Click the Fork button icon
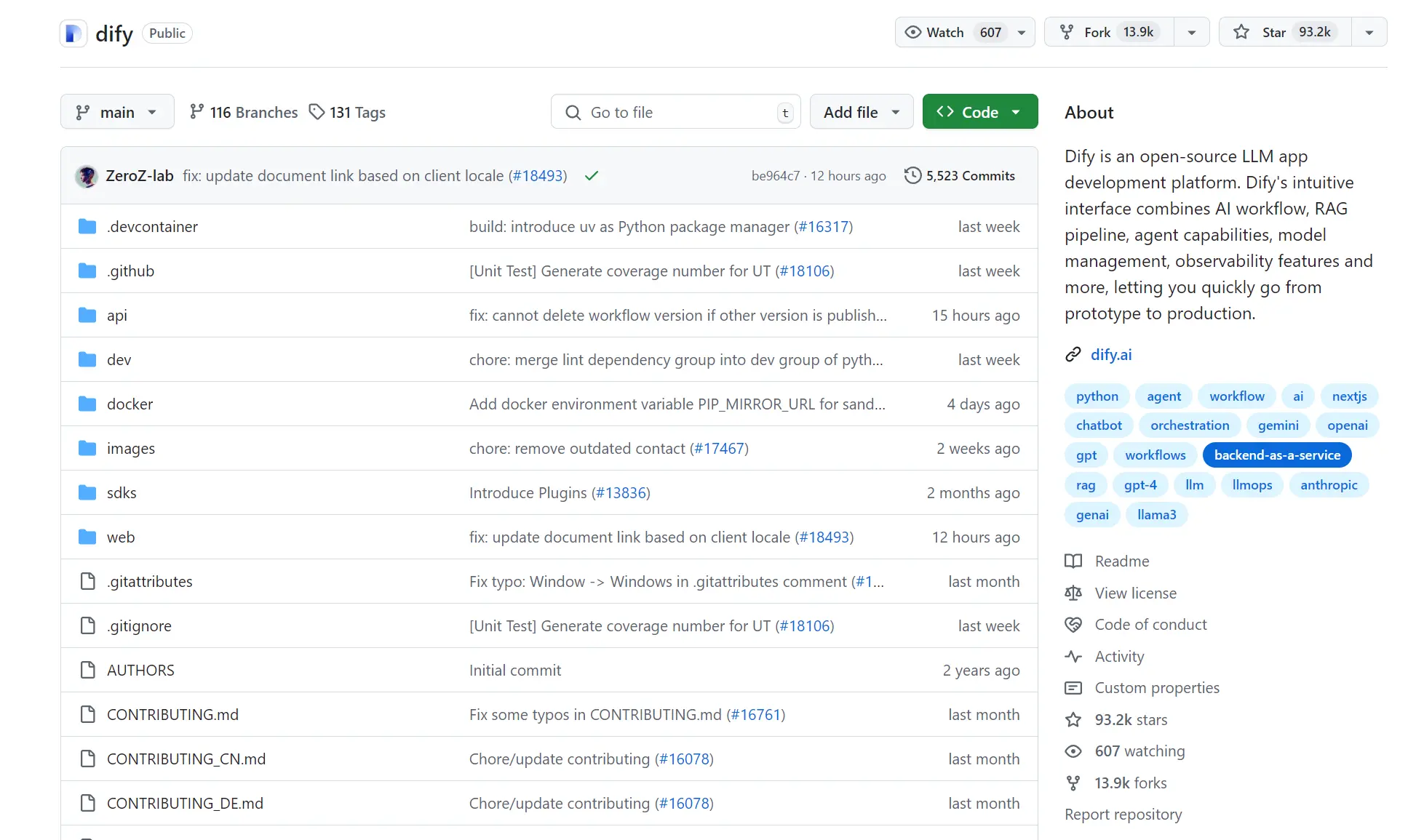 [x=1067, y=33]
